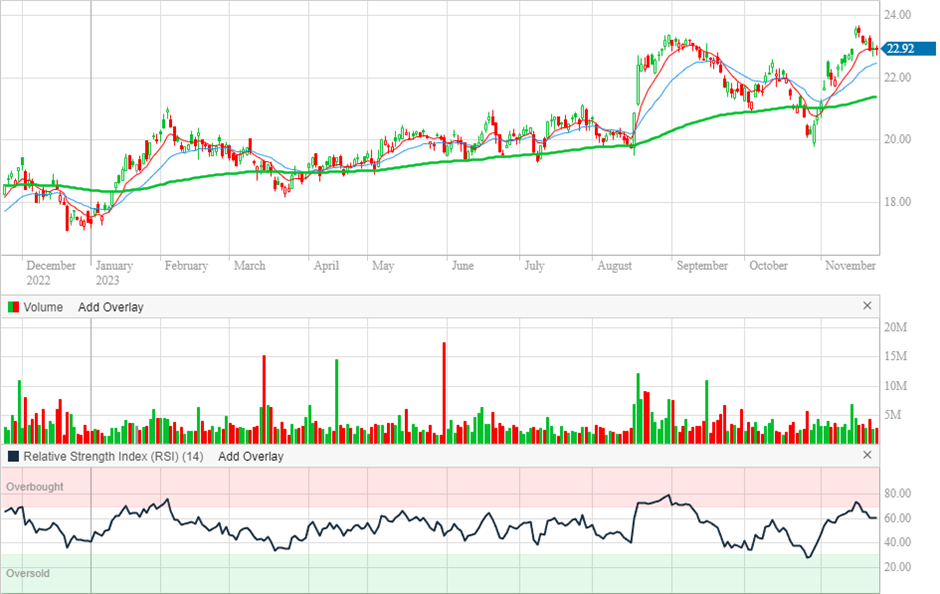Viewport: 940px width, 594px height.
Task: Add Overlay to the Volume panel
Action: [110, 307]
